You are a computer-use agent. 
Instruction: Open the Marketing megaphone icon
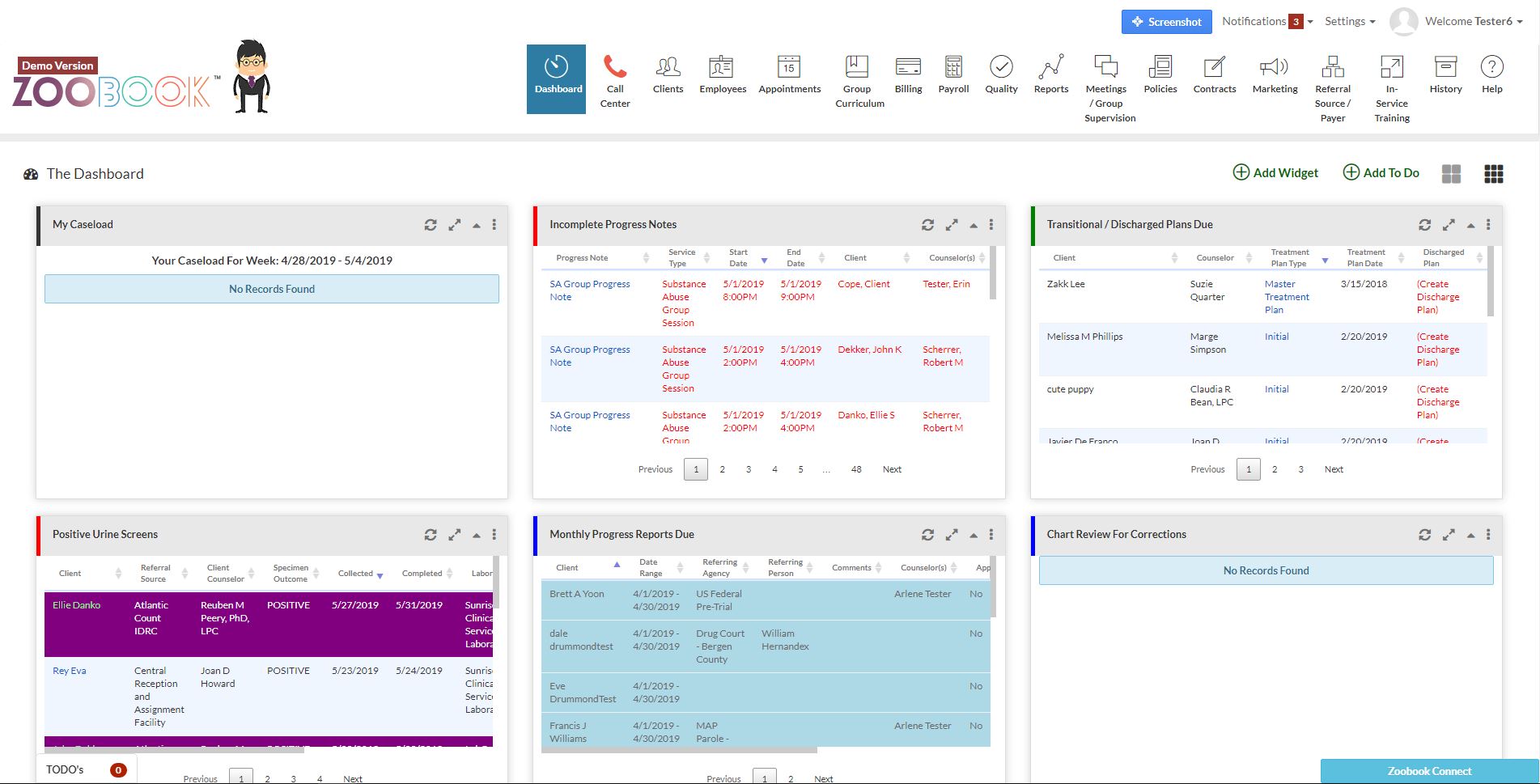[1275, 74]
